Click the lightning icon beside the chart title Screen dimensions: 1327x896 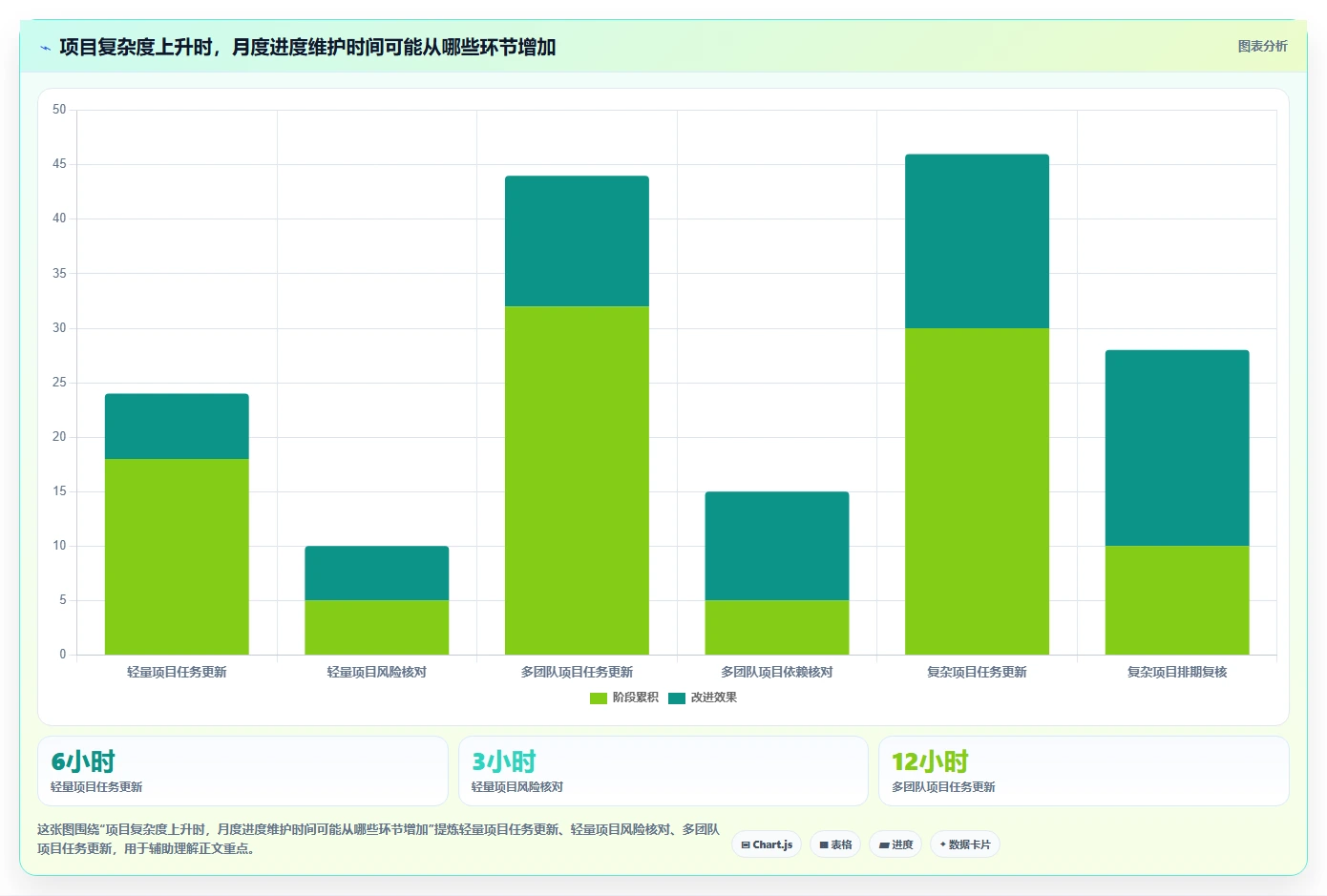(x=45, y=48)
